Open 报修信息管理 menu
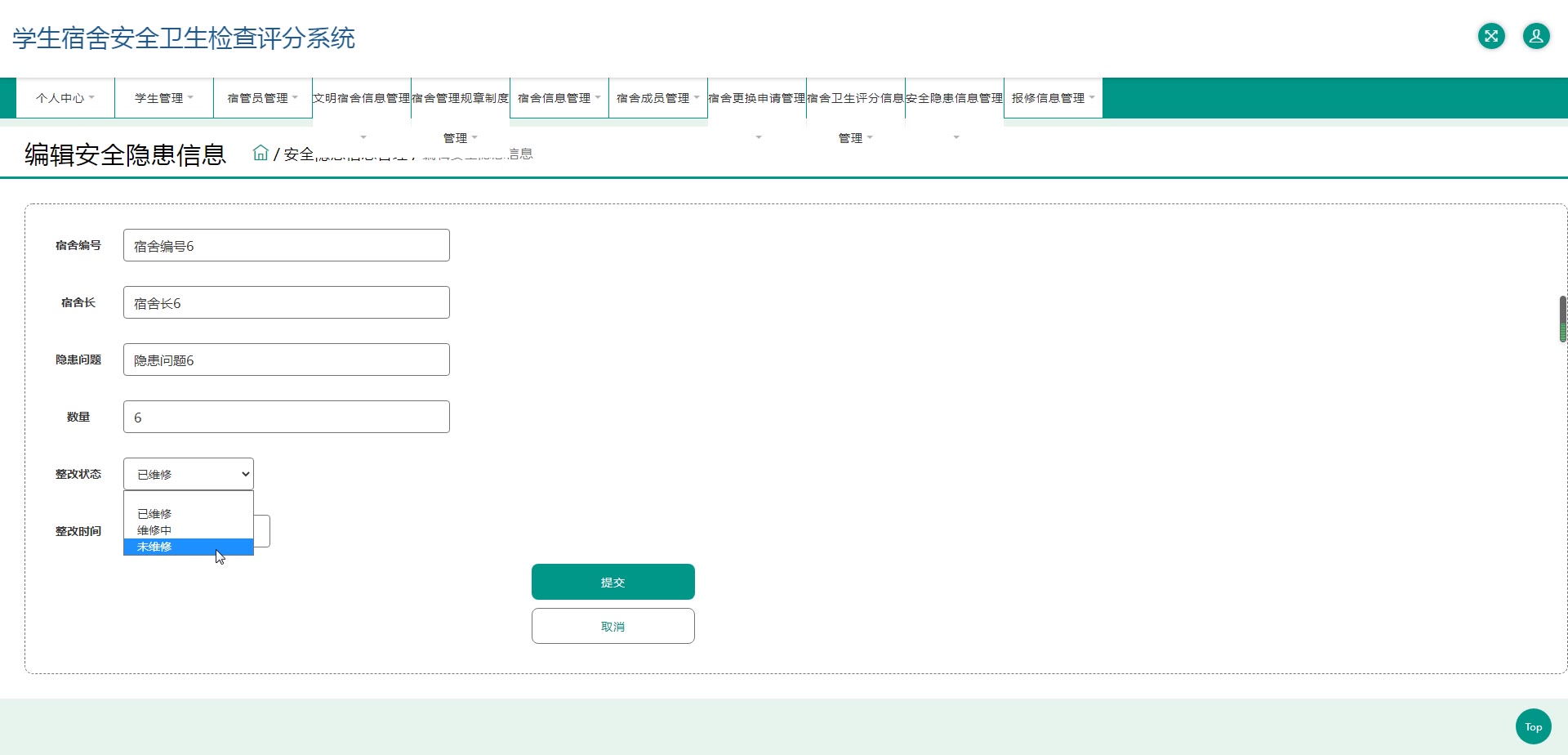The image size is (1568, 755). click(1053, 98)
